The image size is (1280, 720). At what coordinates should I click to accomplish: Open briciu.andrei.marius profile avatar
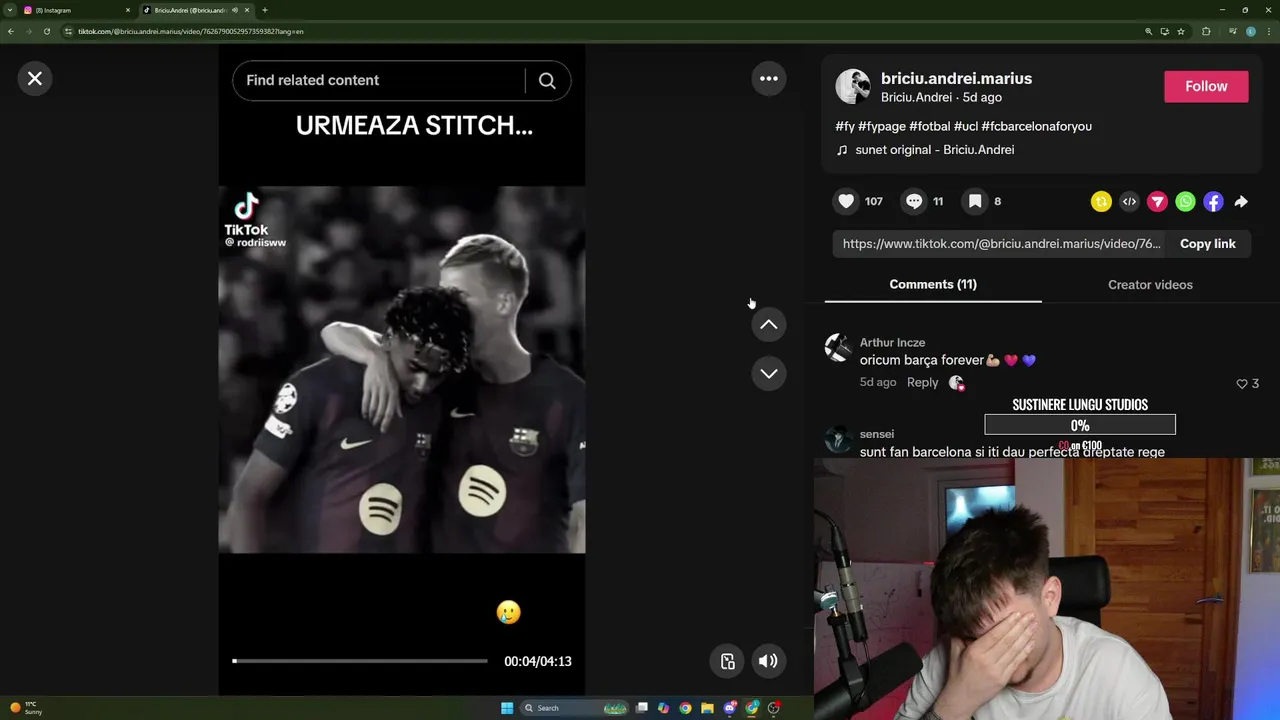click(853, 87)
